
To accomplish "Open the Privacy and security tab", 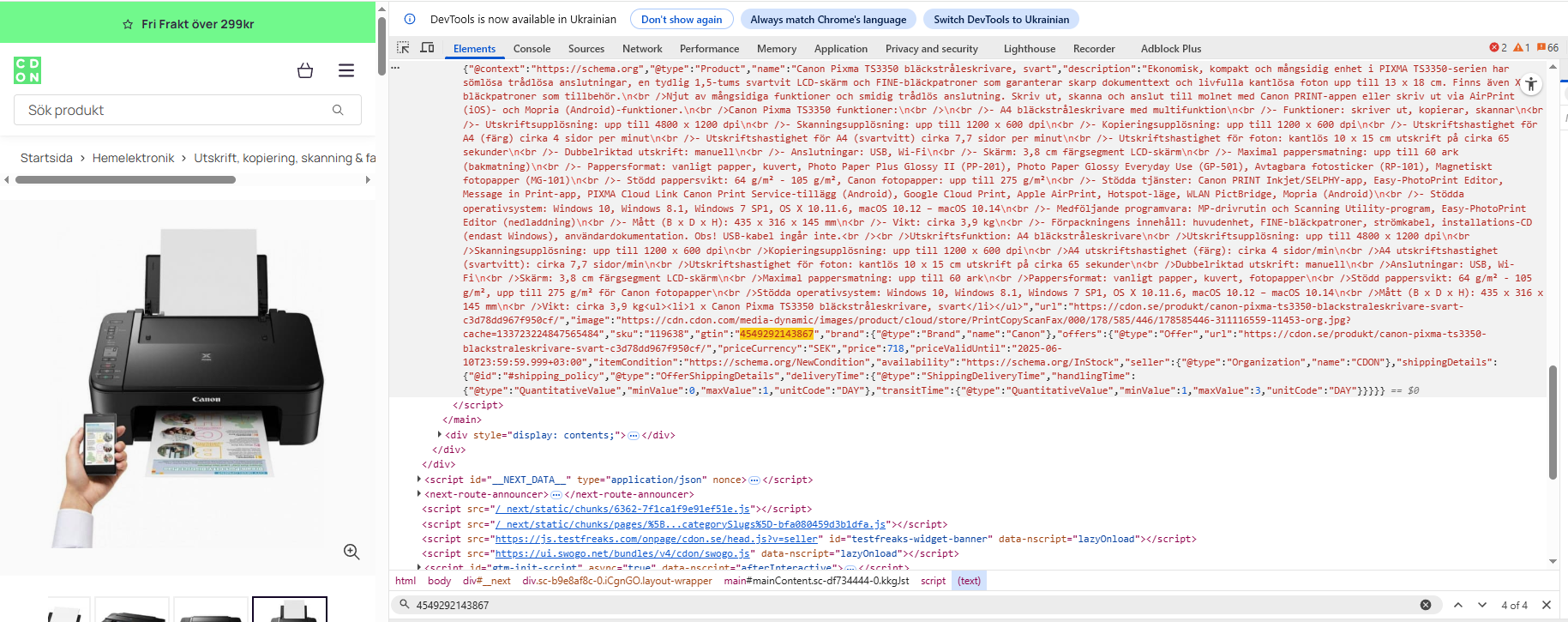I will pos(932,49).
